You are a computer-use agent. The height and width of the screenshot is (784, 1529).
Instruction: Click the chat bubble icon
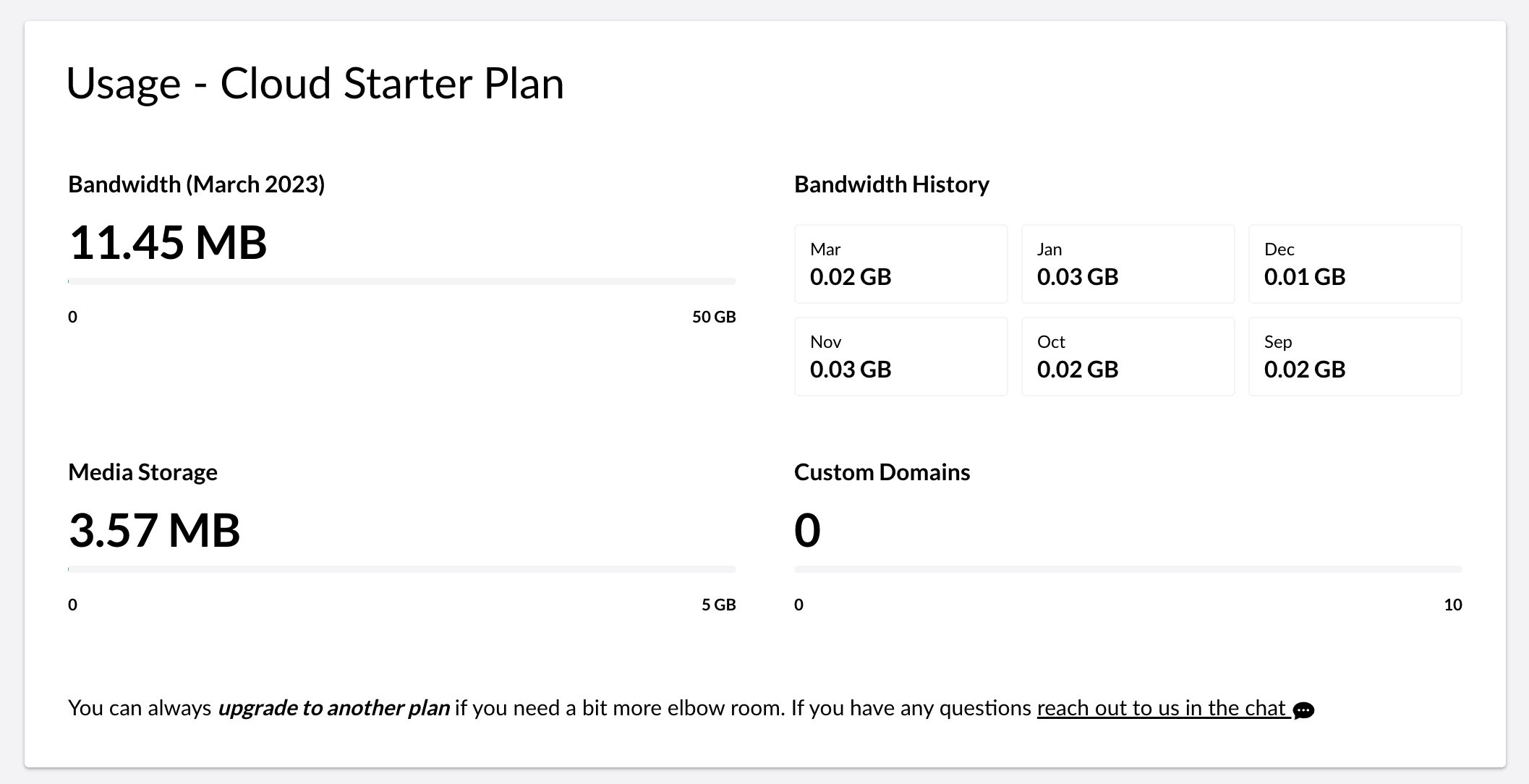click(1303, 710)
